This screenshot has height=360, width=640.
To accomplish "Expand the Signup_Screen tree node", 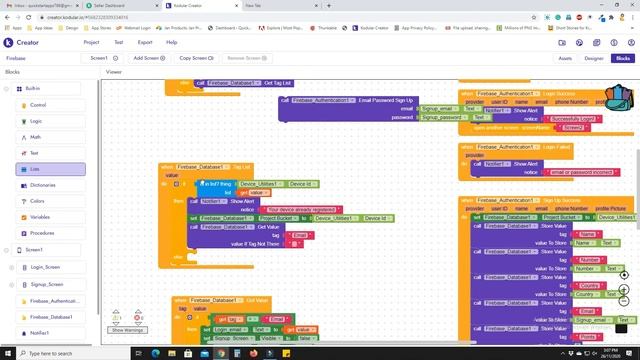I will (x=12, y=285).
